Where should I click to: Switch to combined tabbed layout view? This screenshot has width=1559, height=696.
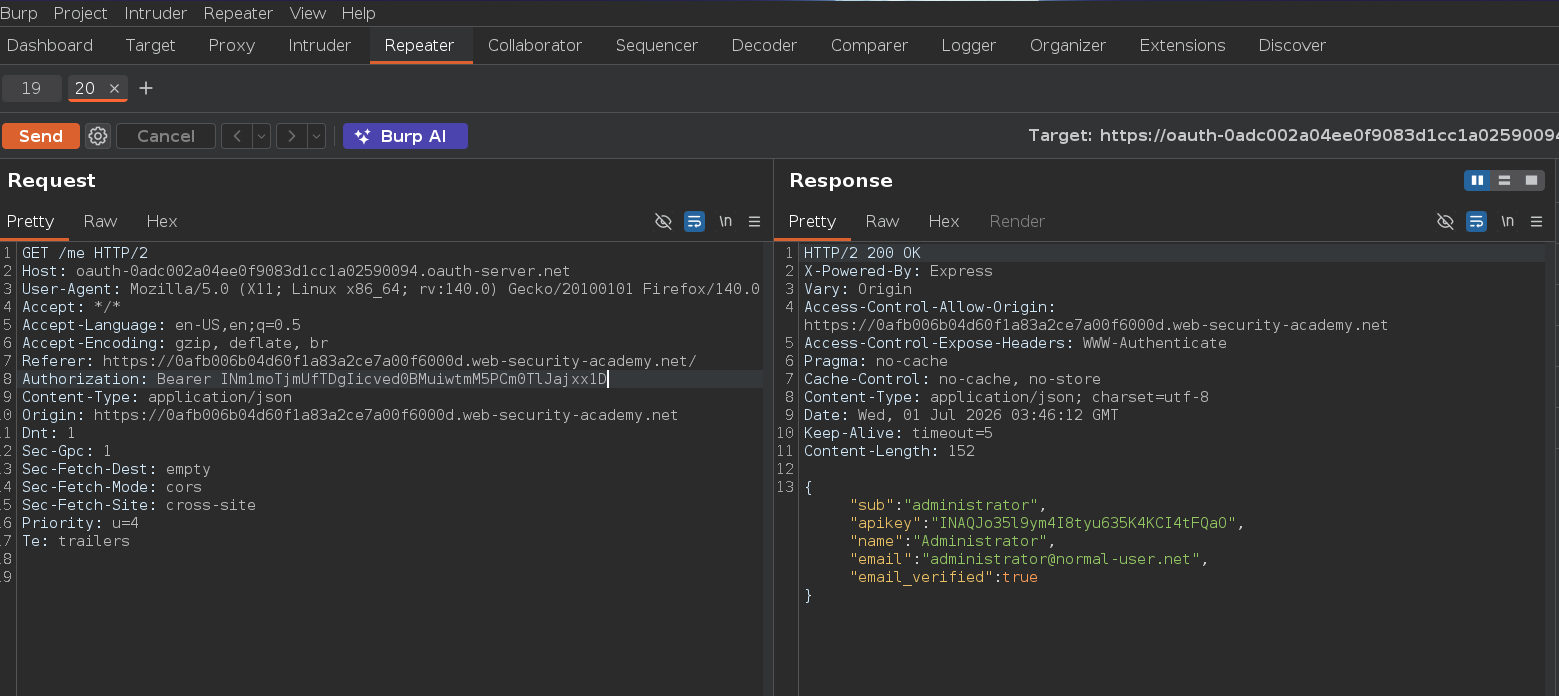point(1531,180)
